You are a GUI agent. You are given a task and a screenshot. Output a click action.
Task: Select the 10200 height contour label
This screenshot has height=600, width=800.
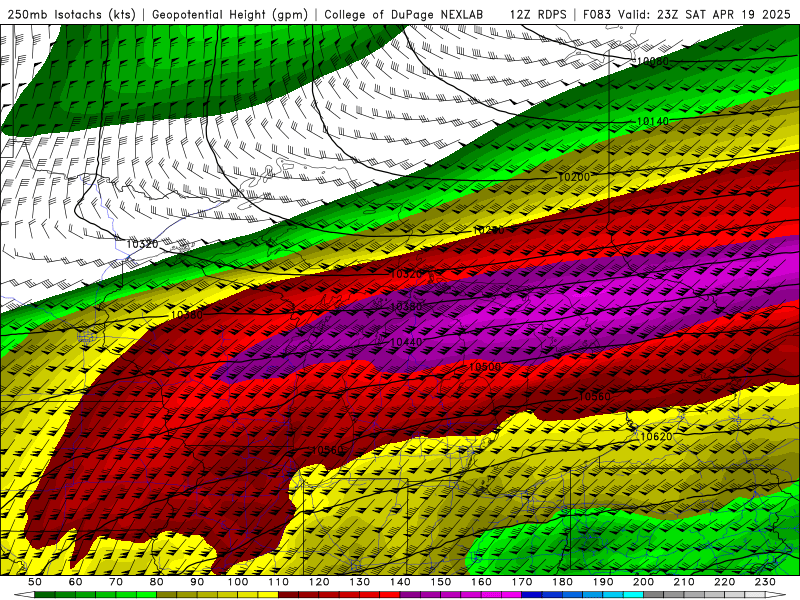(x=573, y=177)
